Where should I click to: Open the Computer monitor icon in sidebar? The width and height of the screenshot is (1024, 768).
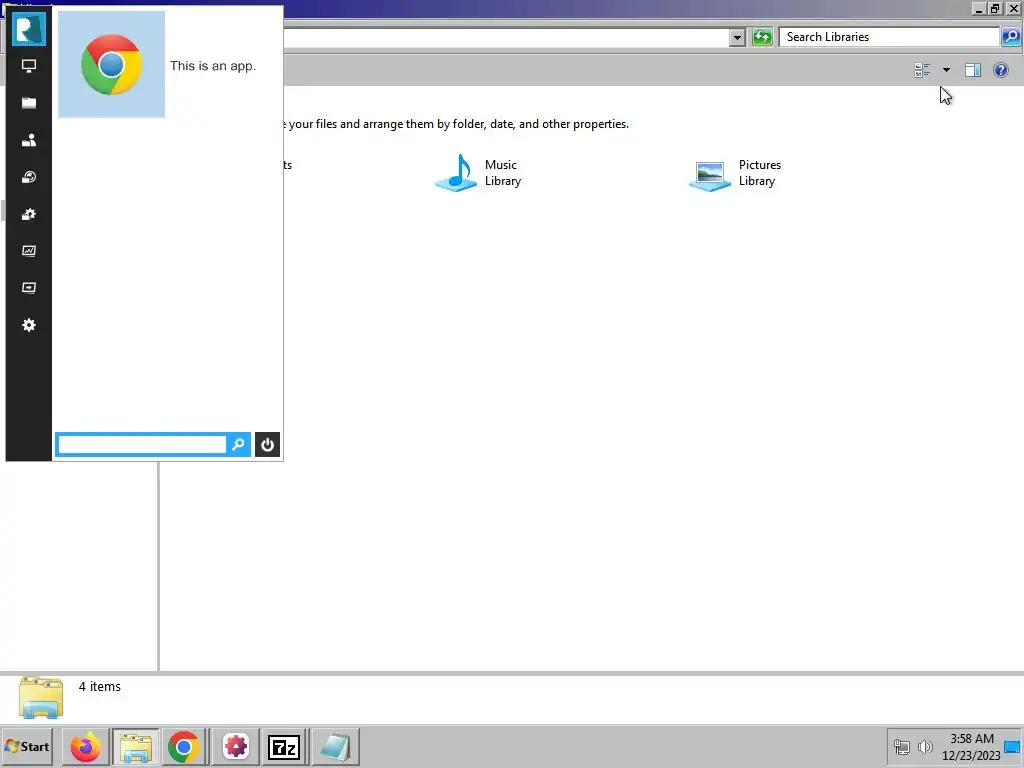click(x=29, y=66)
